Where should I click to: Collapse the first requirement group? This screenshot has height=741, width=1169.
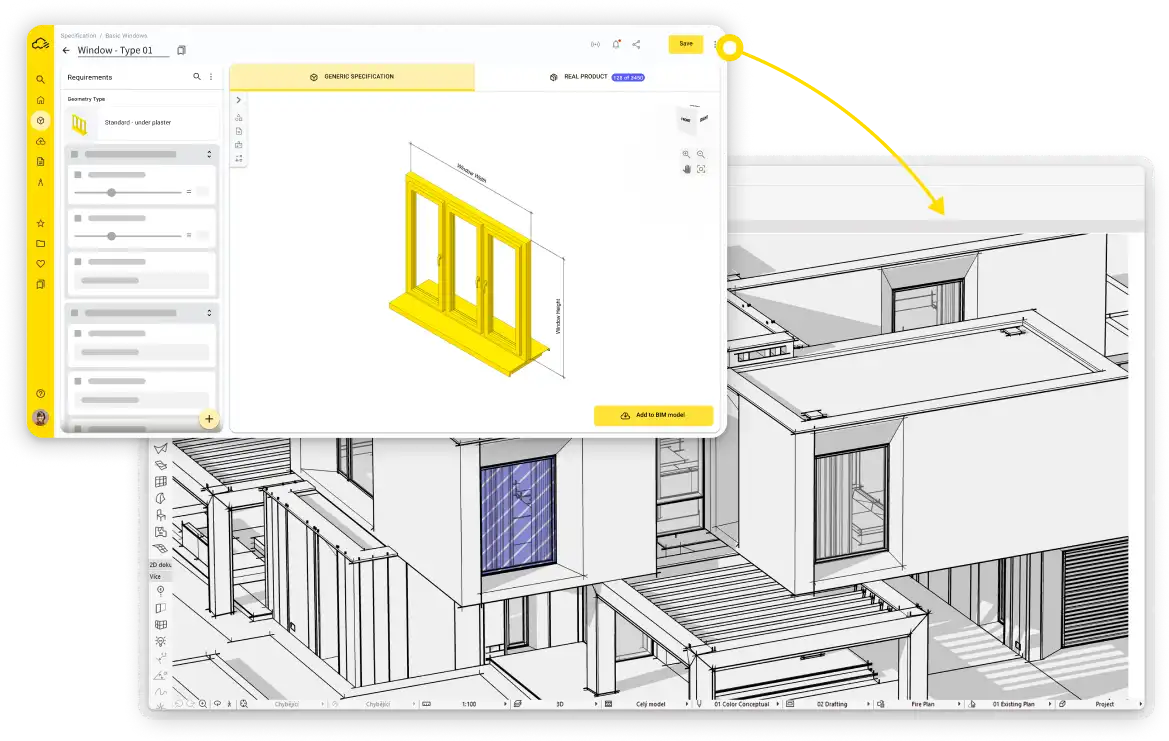pyautogui.click(x=209, y=155)
